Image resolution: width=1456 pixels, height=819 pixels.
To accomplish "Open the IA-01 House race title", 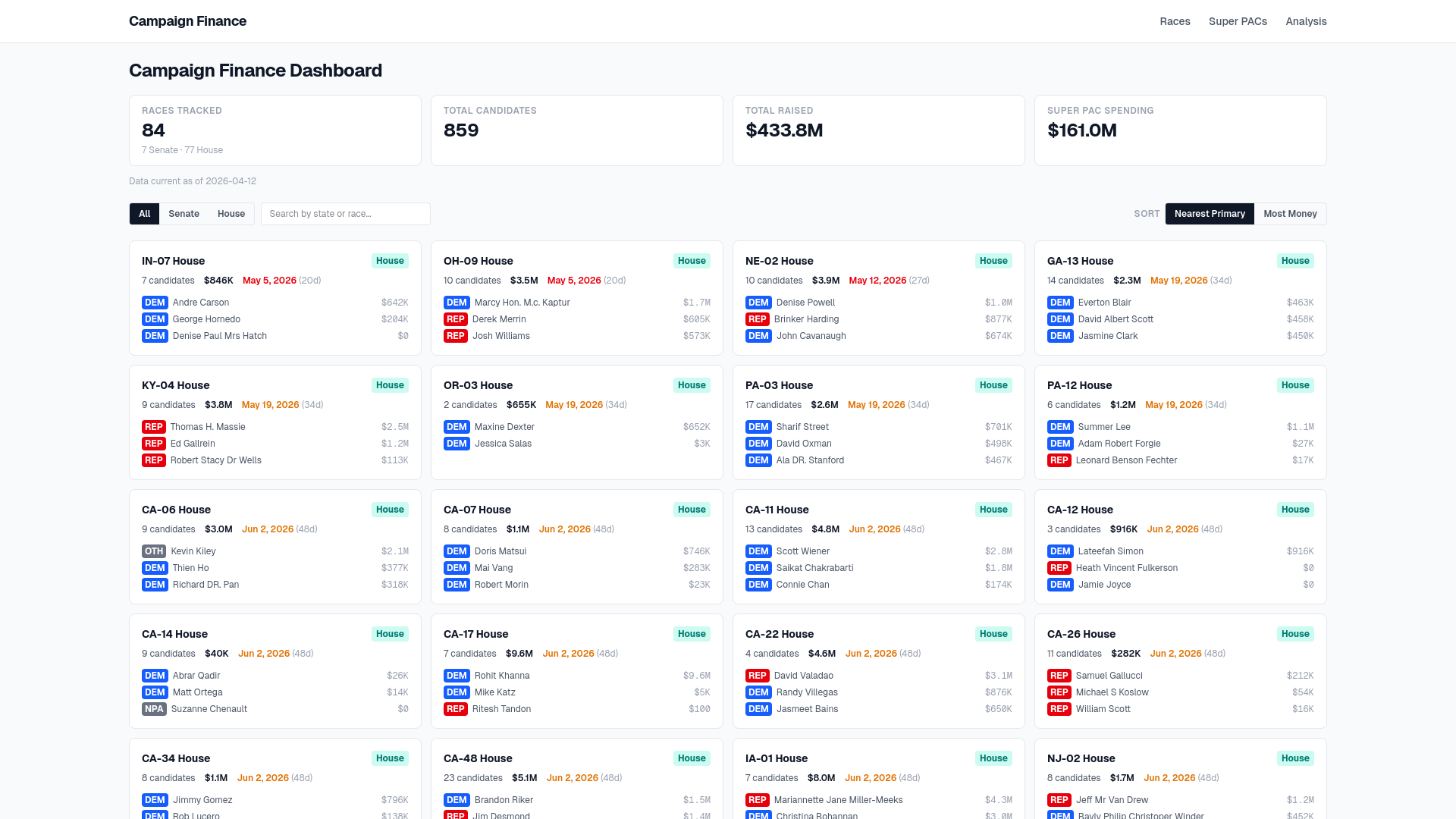I will [x=777, y=758].
